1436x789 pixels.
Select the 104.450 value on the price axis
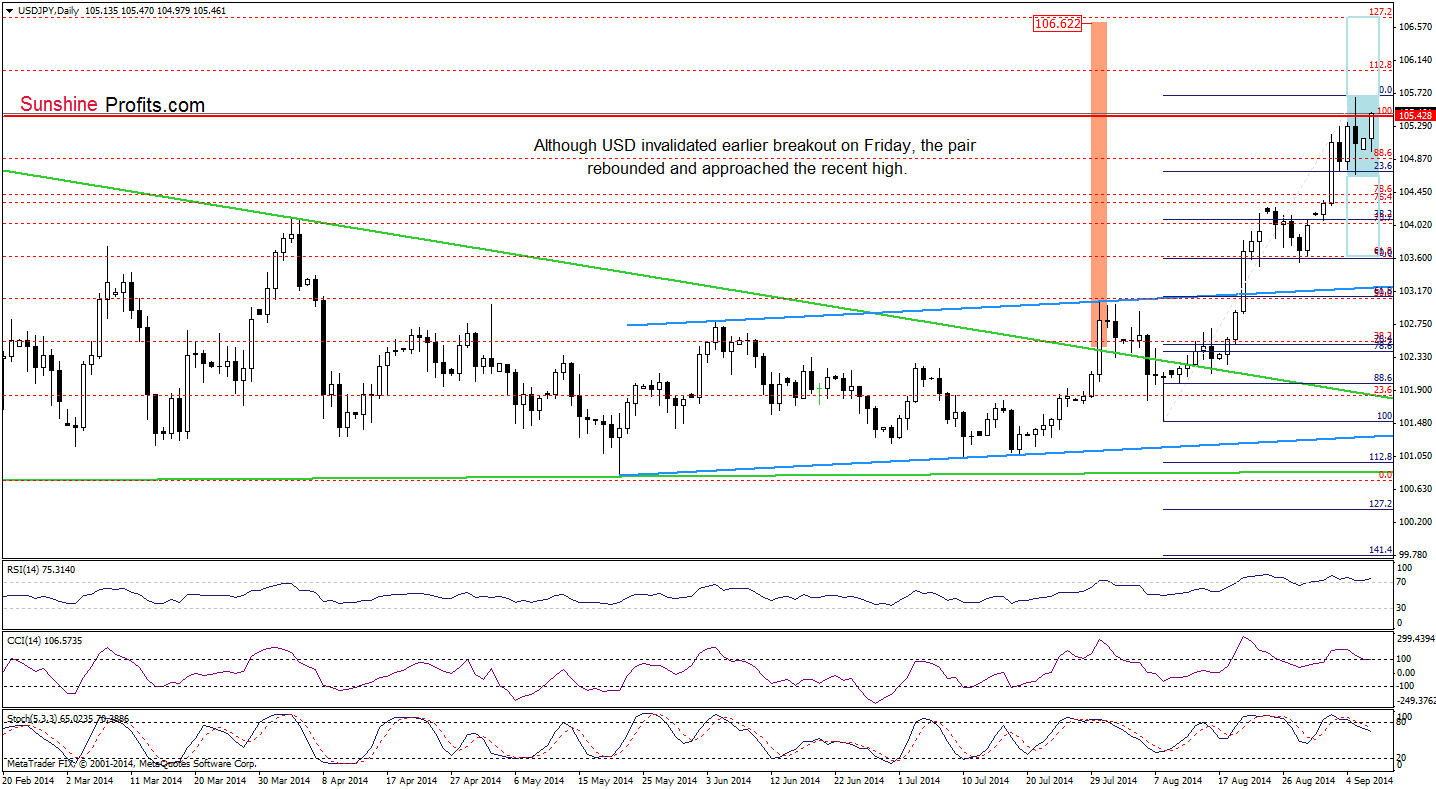point(1414,192)
